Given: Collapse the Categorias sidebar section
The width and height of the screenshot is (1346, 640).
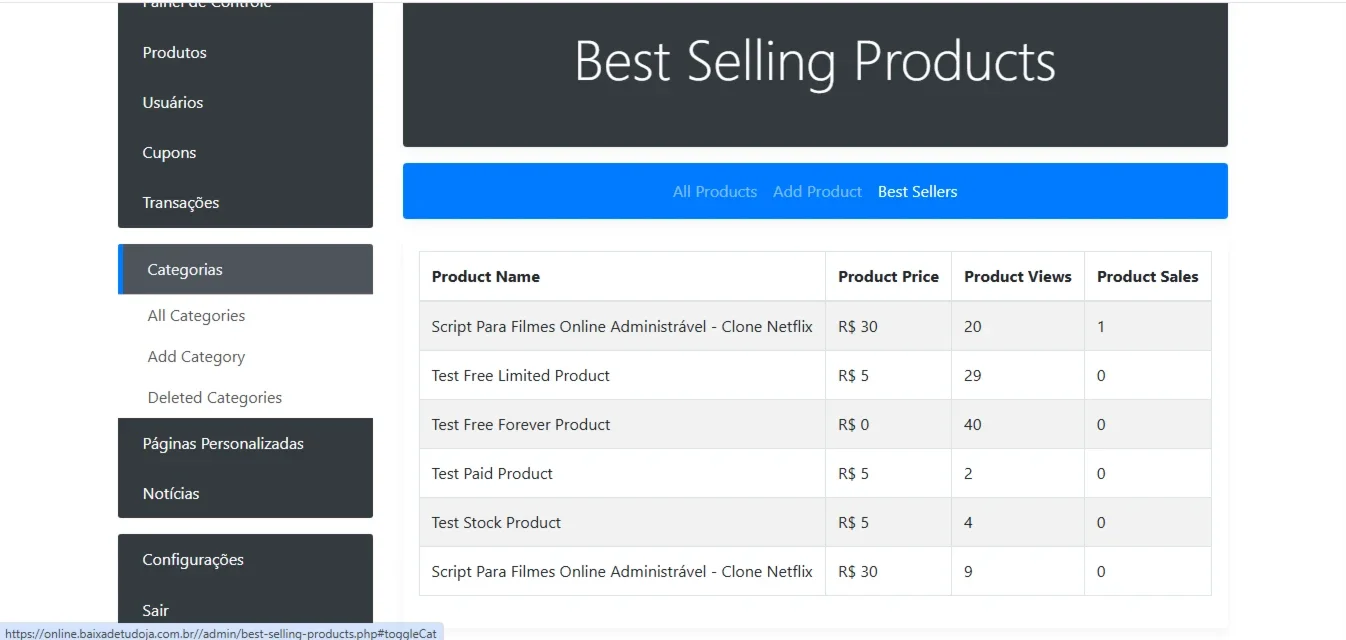Looking at the screenshot, I should point(245,270).
